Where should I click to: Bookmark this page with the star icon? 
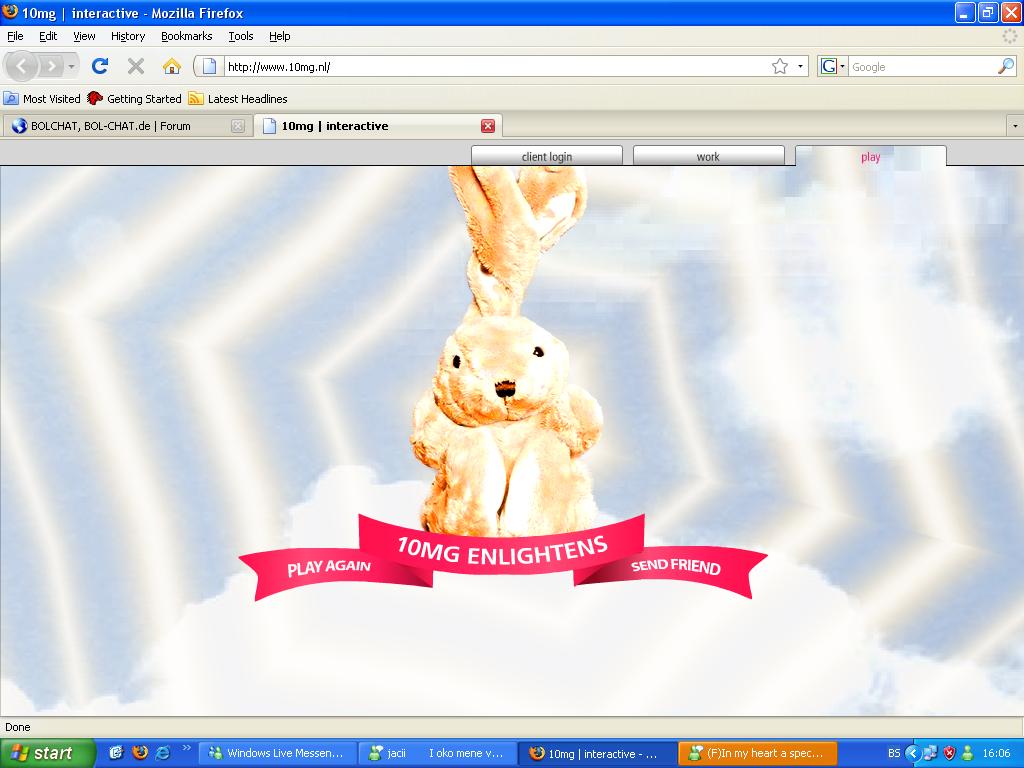(x=780, y=66)
